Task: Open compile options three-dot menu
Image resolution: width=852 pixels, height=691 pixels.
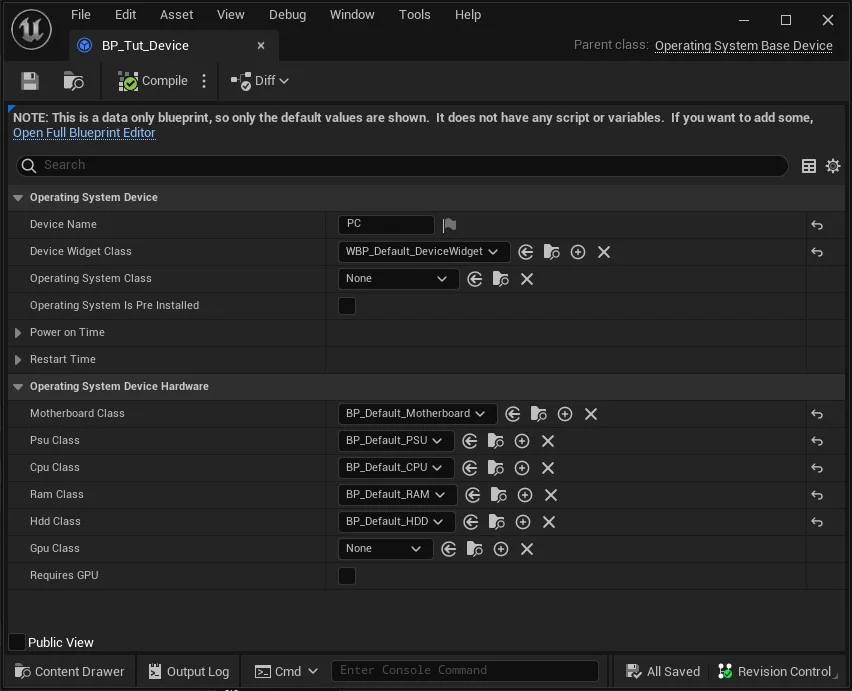Action: pyautogui.click(x=204, y=81)
